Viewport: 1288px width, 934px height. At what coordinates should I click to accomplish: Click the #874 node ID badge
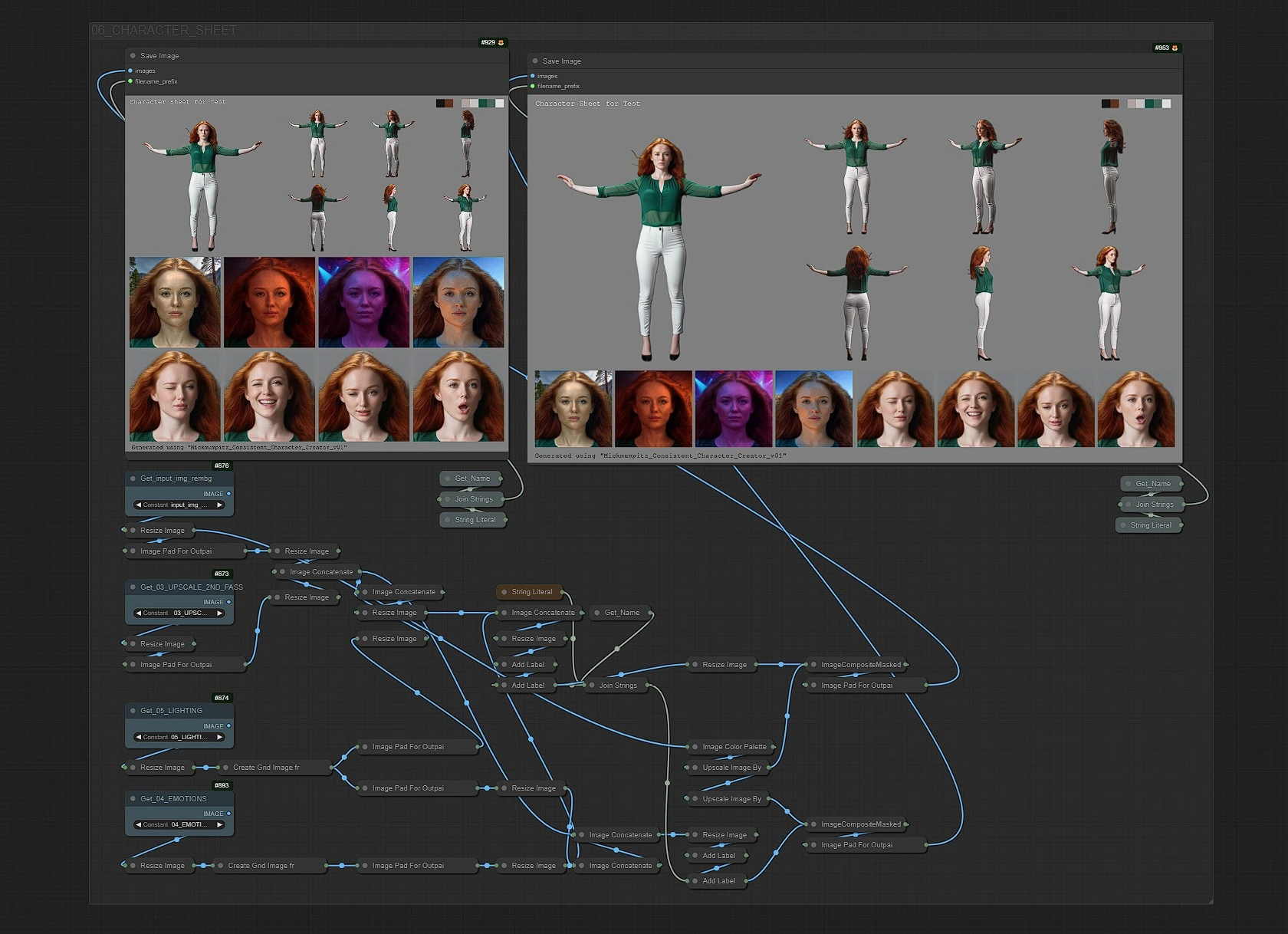tap(222, 698)
